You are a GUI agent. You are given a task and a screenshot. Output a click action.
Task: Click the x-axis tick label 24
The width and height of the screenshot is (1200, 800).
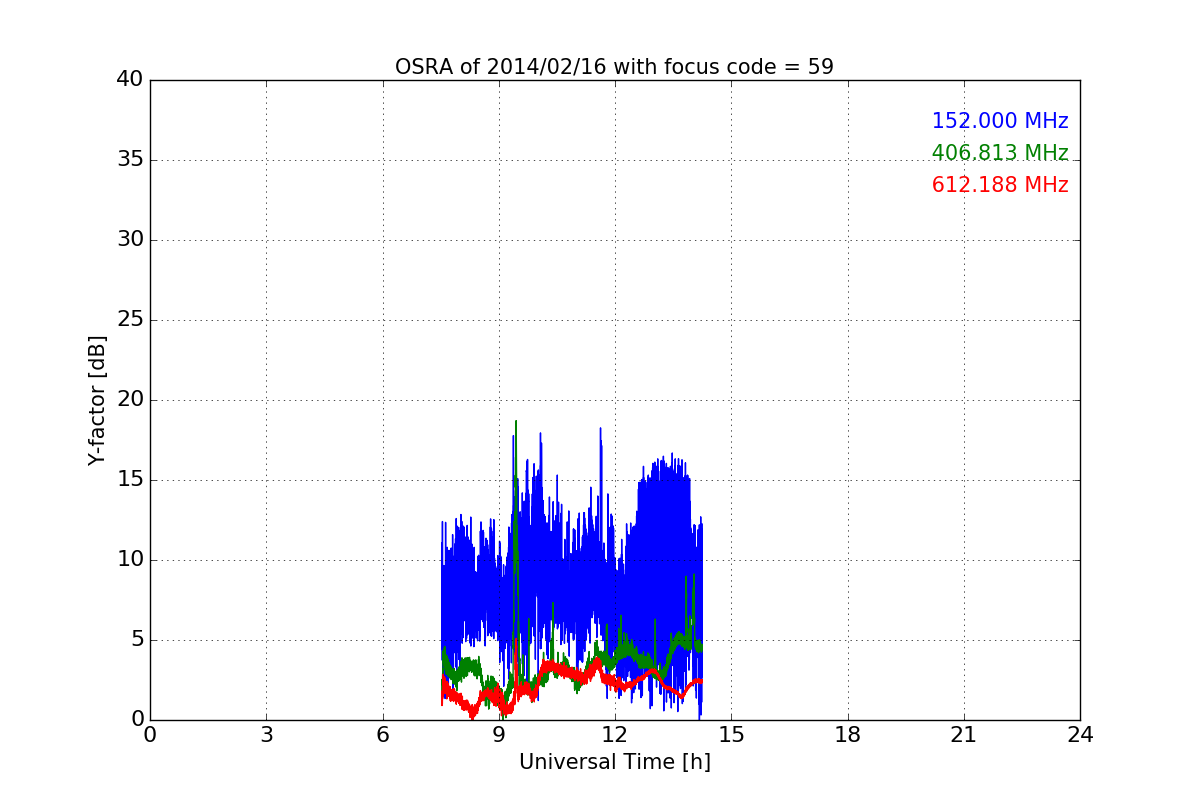tap(1080, 735)
